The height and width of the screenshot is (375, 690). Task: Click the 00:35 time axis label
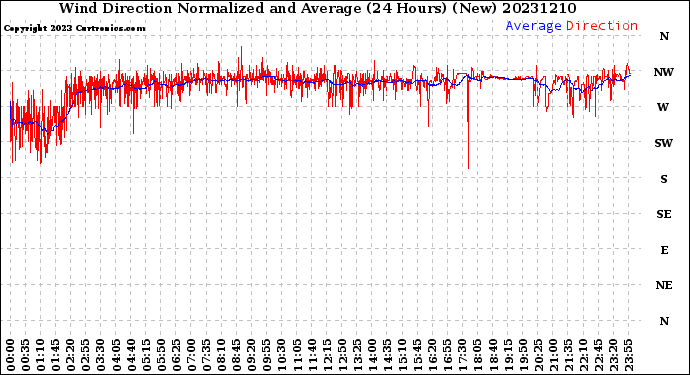tap(26, 355)
